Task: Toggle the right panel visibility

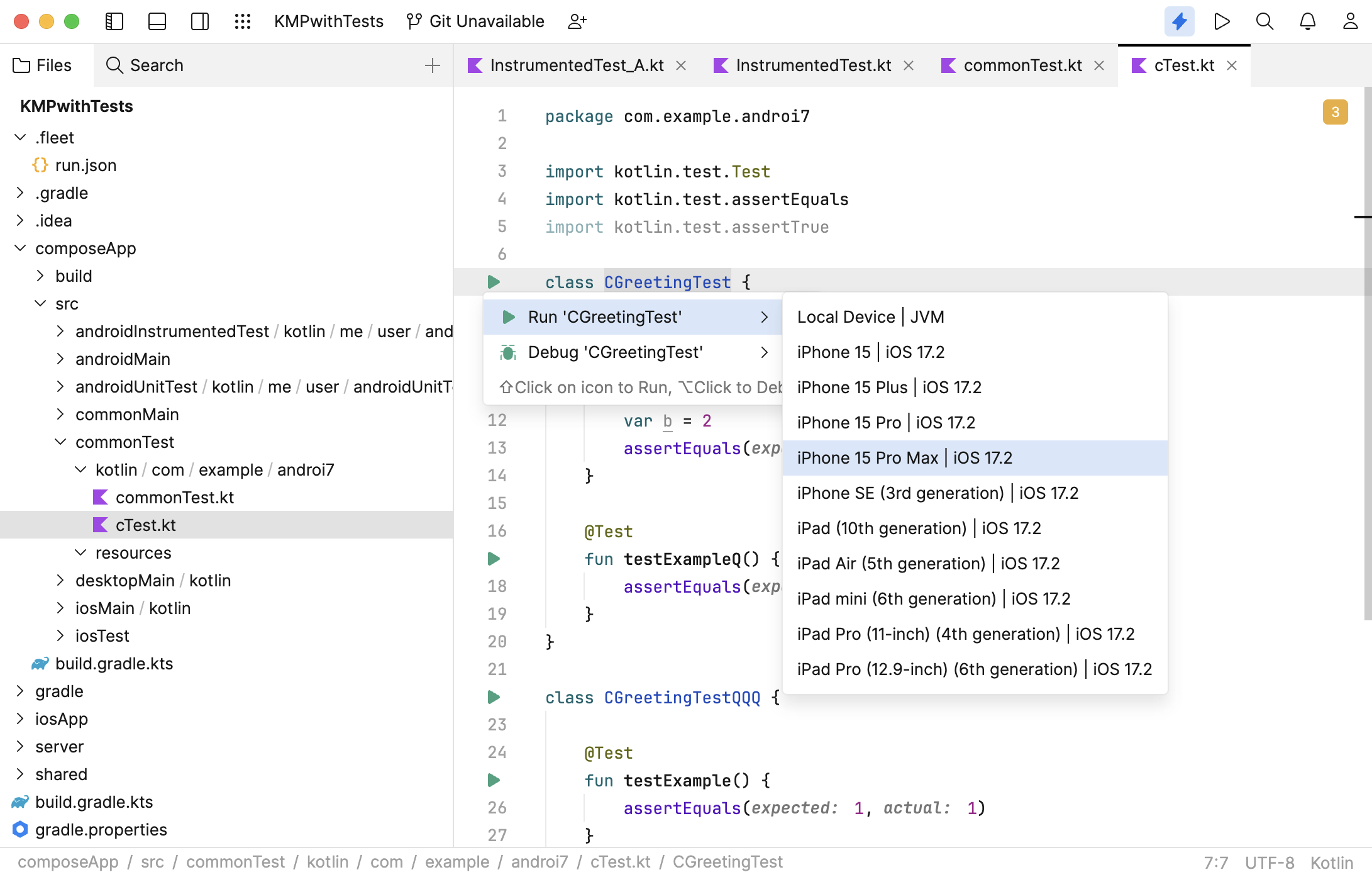Action: click(199, 21)
